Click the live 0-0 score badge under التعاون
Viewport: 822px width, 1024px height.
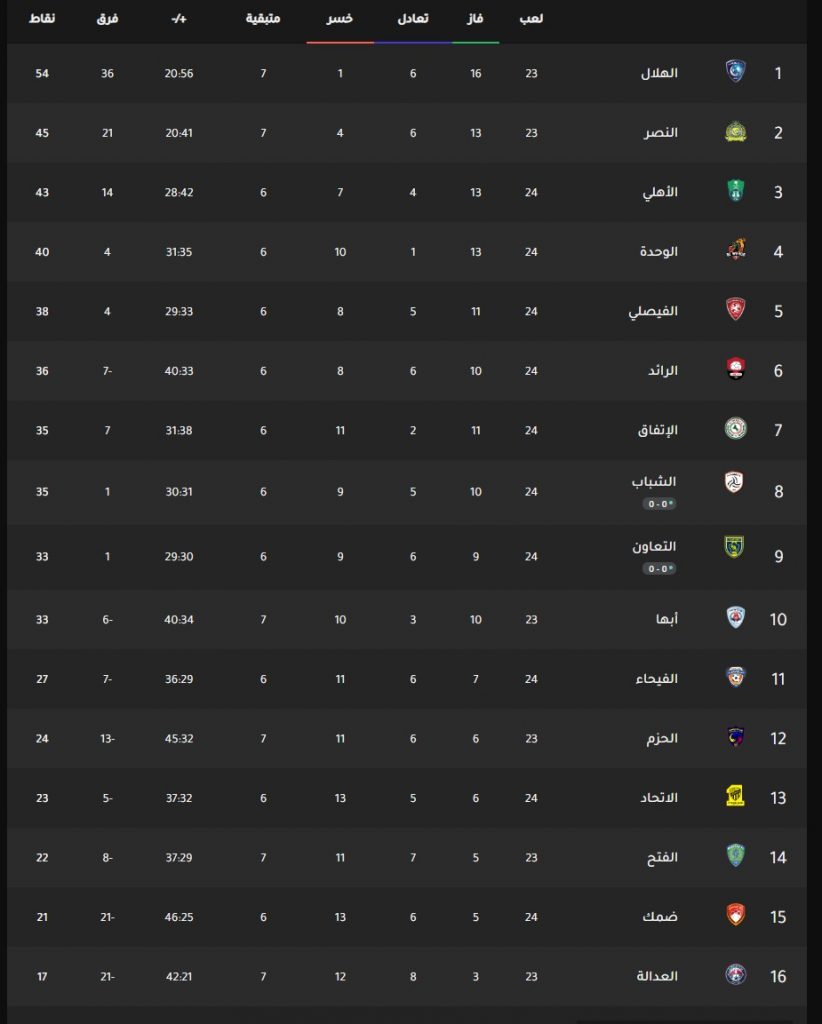(659, 568)
